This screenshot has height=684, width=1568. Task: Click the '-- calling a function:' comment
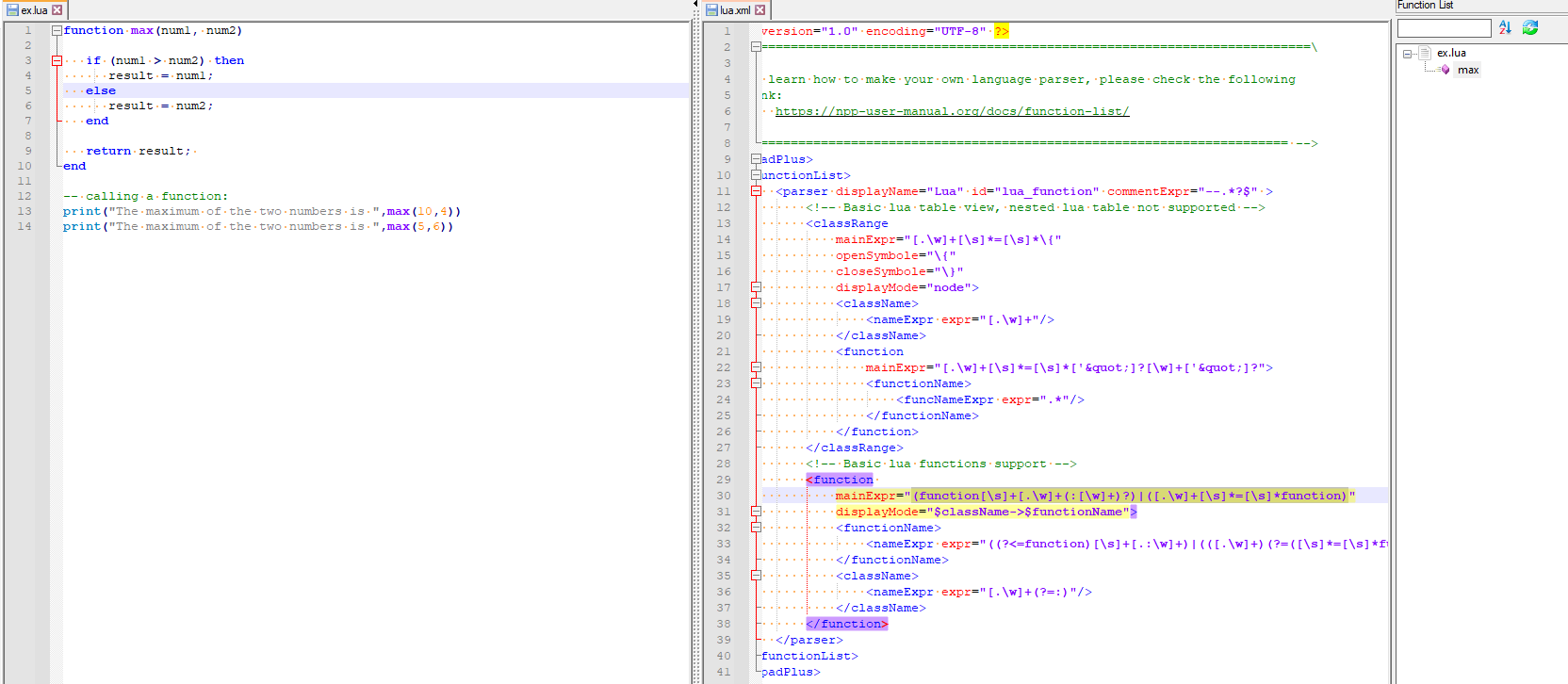click(146, 196)
